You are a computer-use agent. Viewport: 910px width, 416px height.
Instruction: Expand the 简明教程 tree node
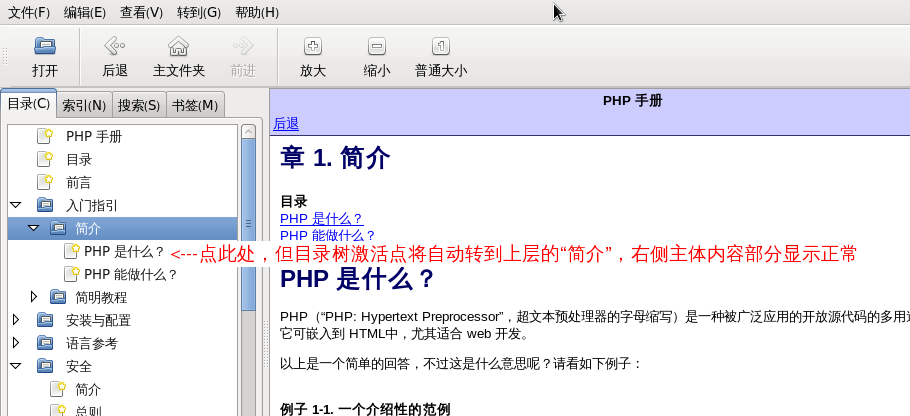34,297
